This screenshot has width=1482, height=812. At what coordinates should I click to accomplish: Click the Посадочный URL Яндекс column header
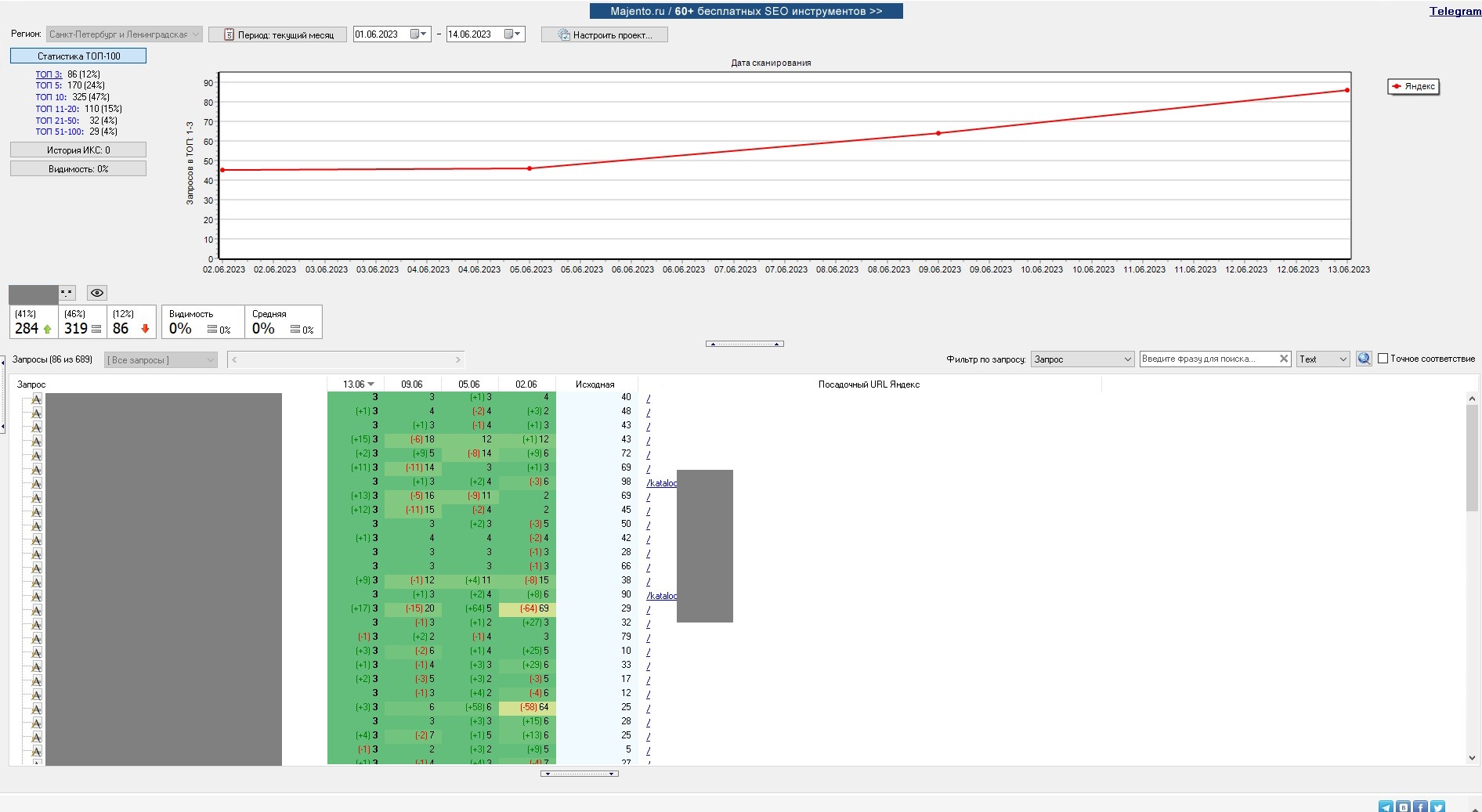(x=869, y=384)
